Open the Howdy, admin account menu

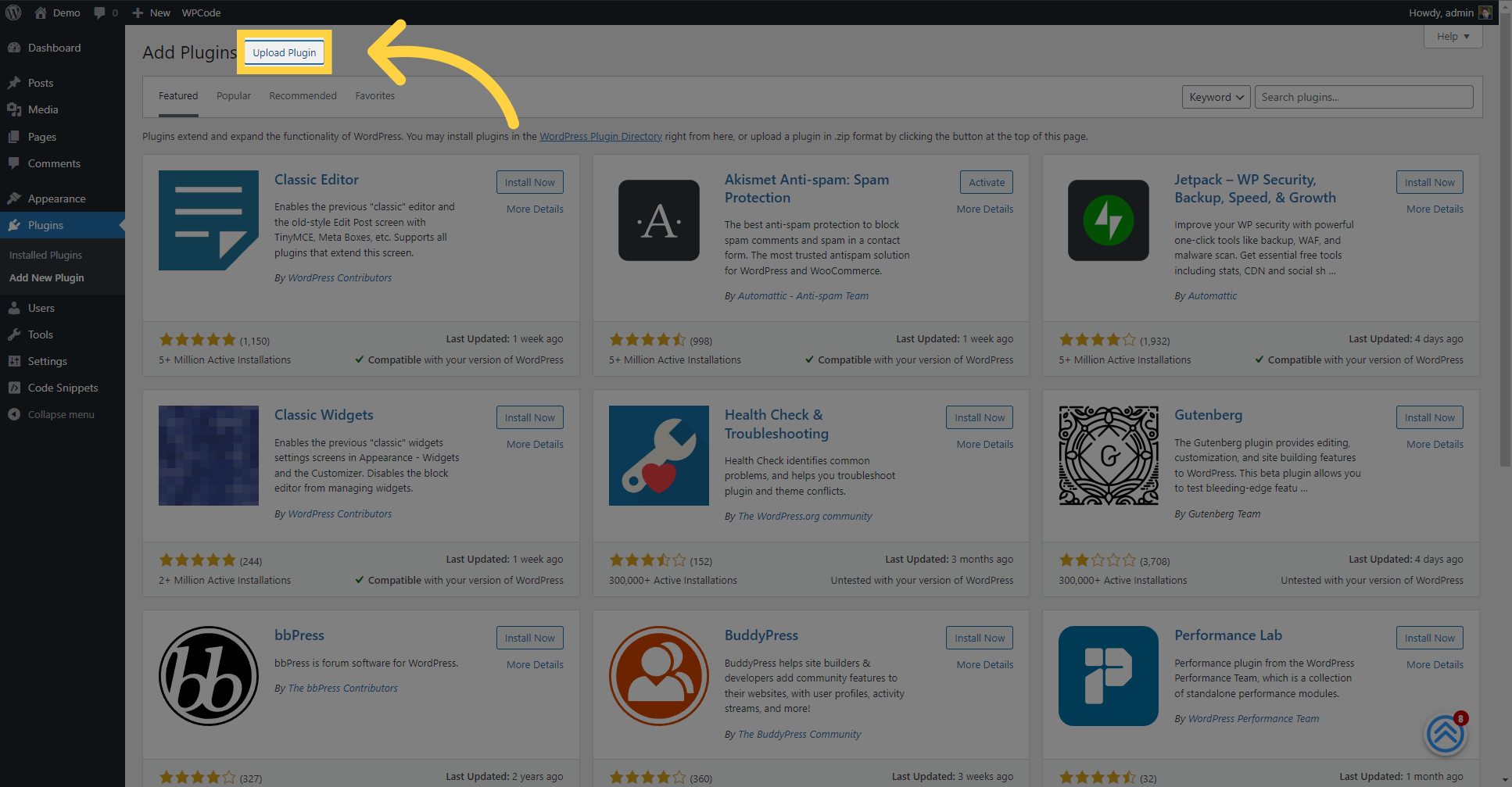click(1450, 13)
